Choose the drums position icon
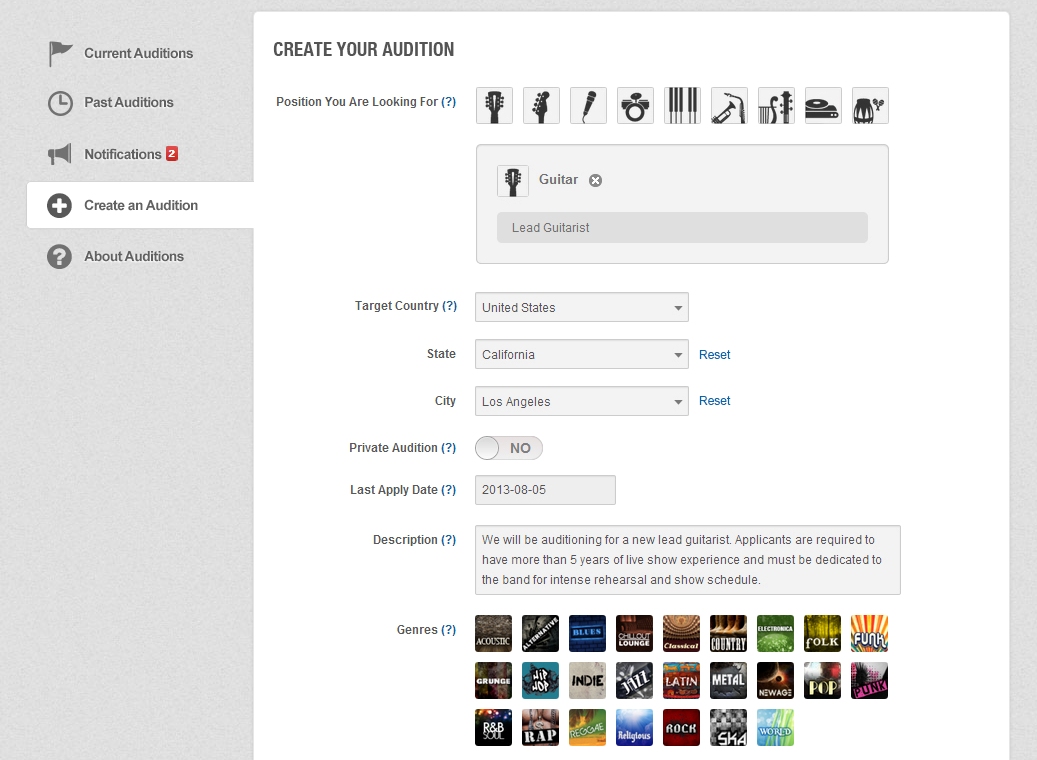1037x760 pixels. (x=635, y=105)
